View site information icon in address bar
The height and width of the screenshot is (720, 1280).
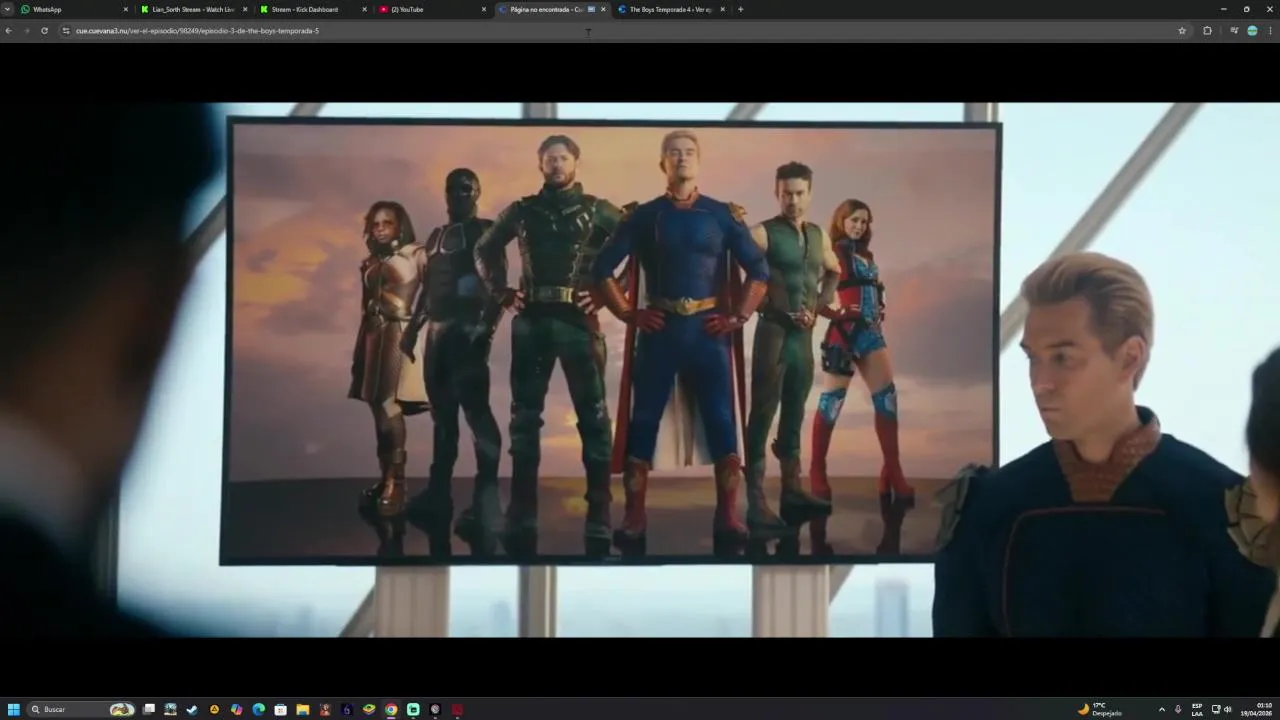pos(66,31)
